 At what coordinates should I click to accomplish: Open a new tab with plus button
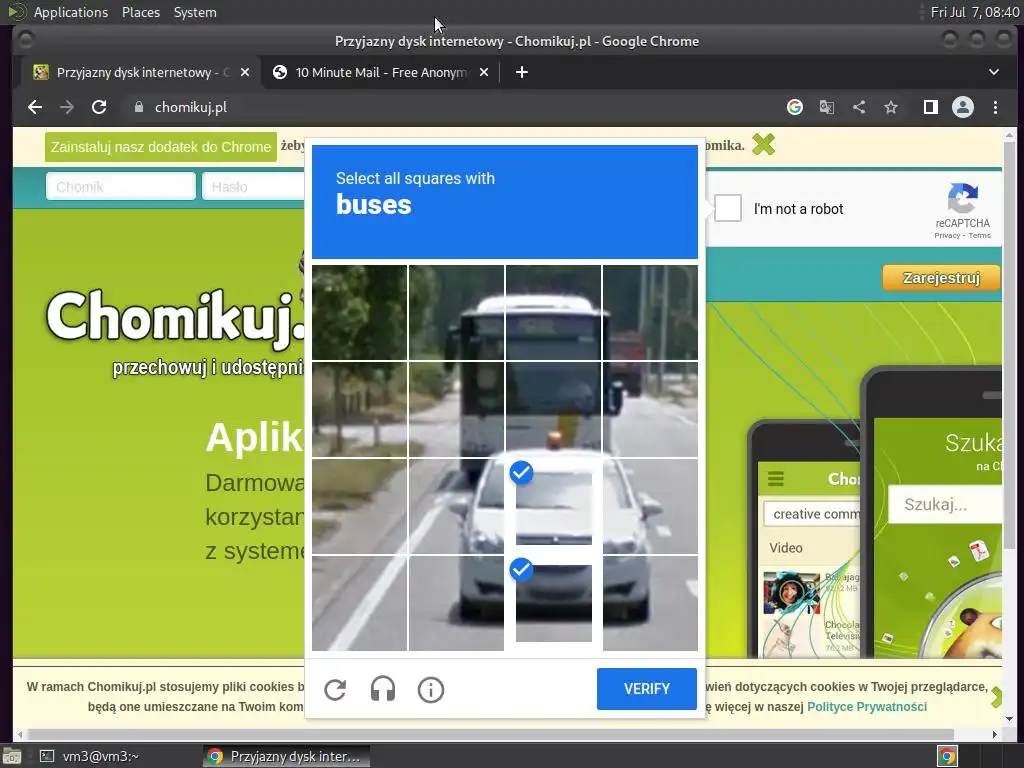522,72
